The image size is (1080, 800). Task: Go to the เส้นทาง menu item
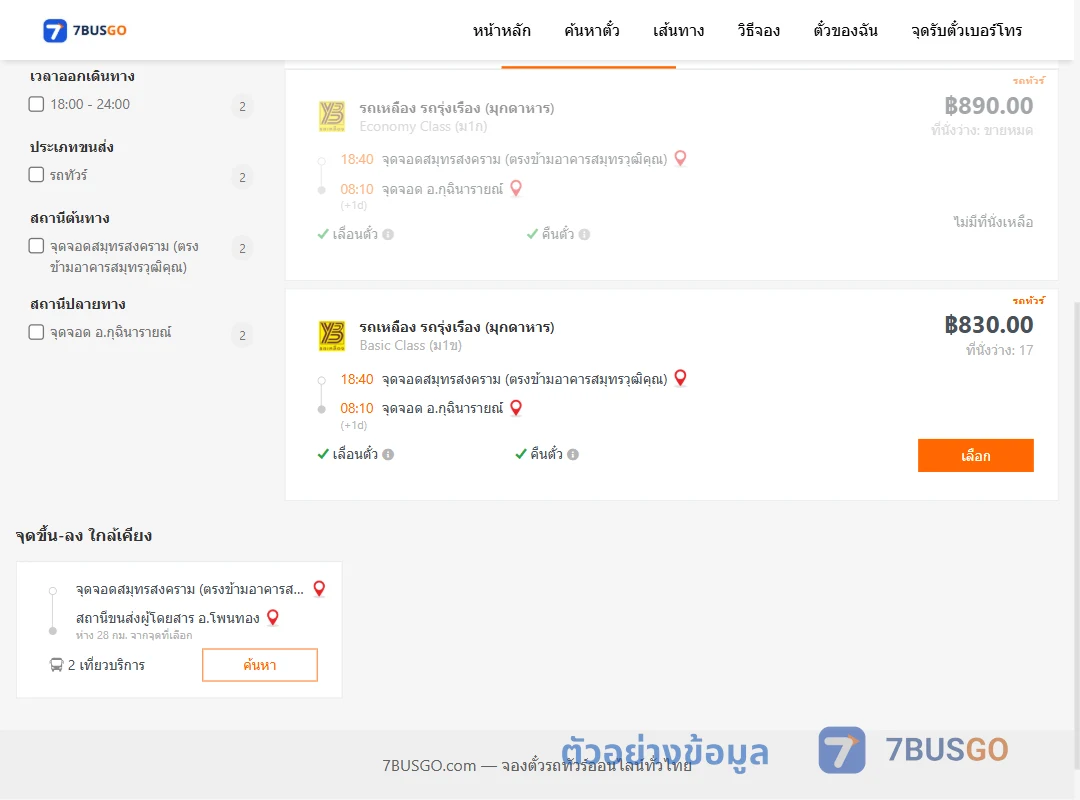pos(678,30)
